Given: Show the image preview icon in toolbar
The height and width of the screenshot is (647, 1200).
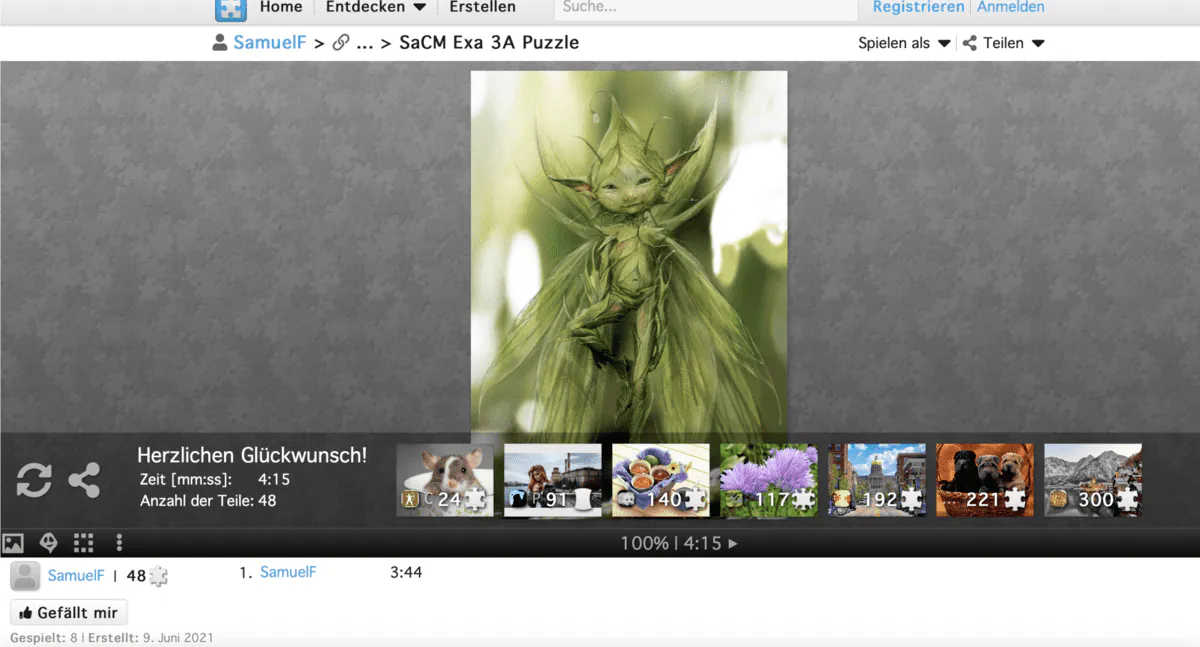Looking at the screenshot, I should pos(13,543).
